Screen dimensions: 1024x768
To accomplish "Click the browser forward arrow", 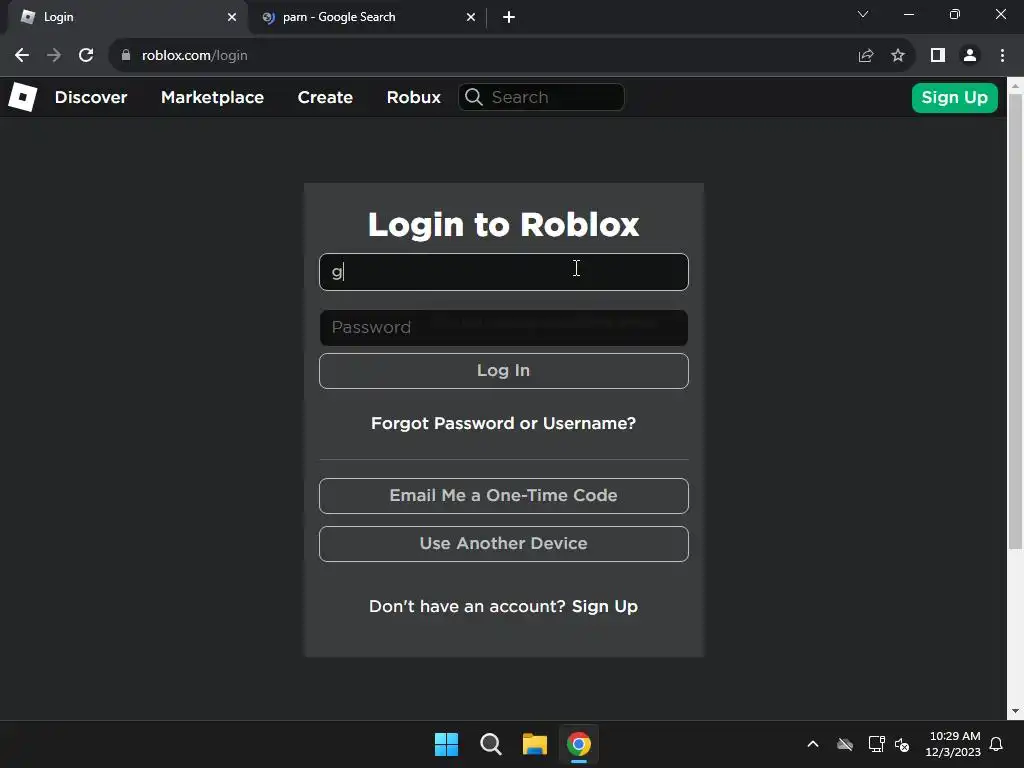I will [54, 56].
